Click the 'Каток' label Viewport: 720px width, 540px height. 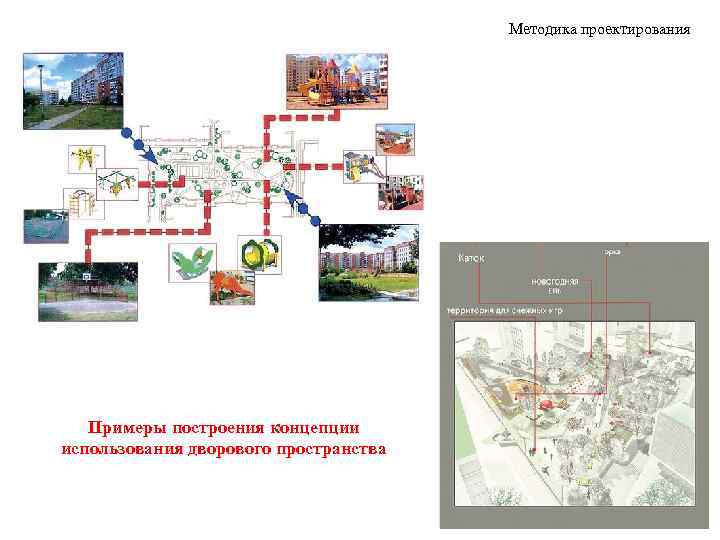(471, 259)
